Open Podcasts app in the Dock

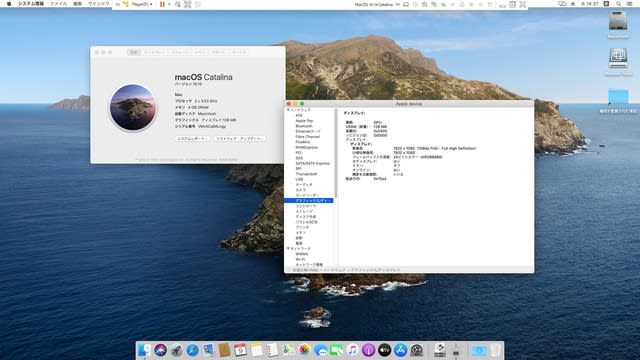point(368,350)
